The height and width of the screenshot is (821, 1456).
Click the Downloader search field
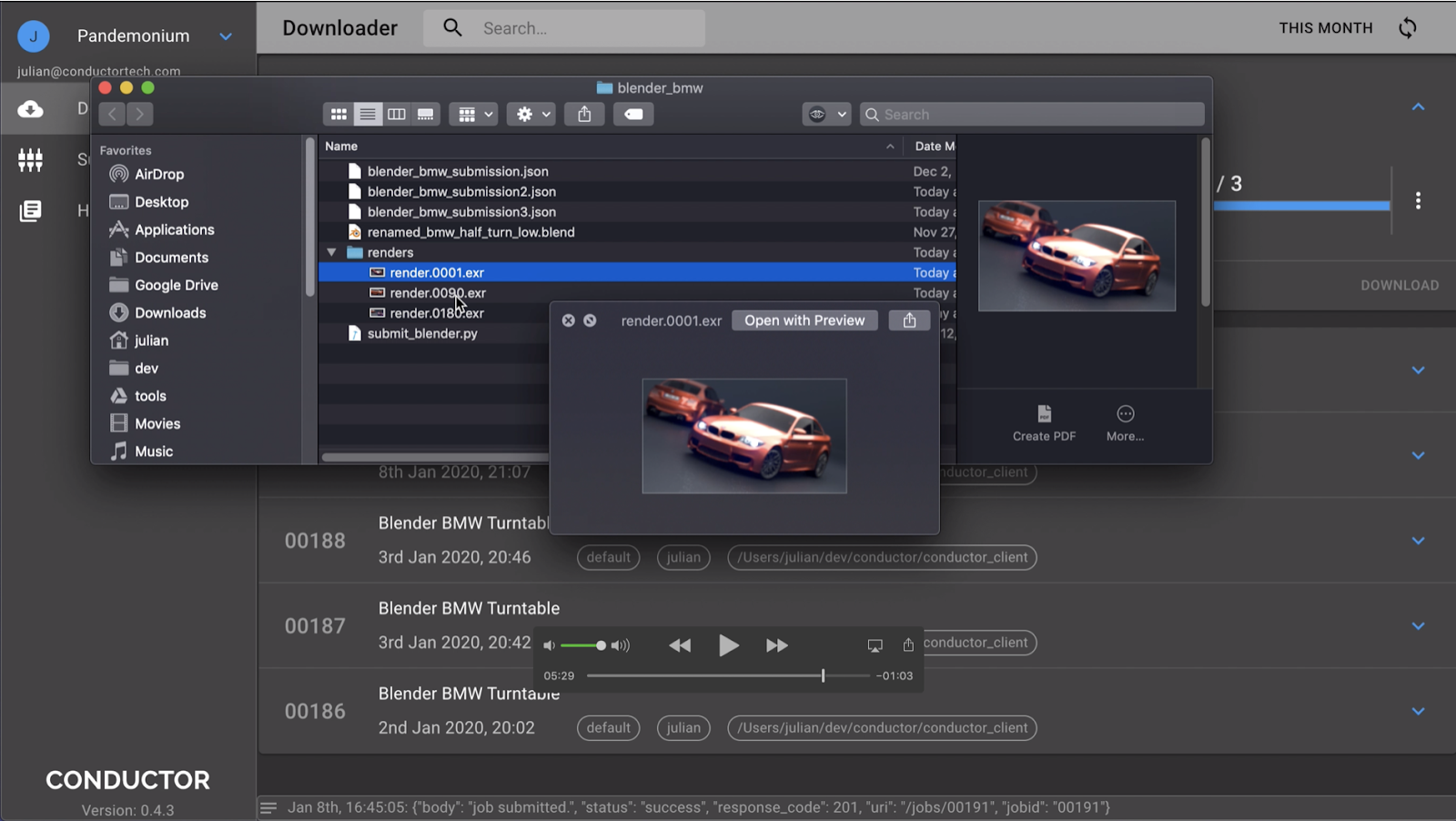pyautogui.click(x=564, y=28)
